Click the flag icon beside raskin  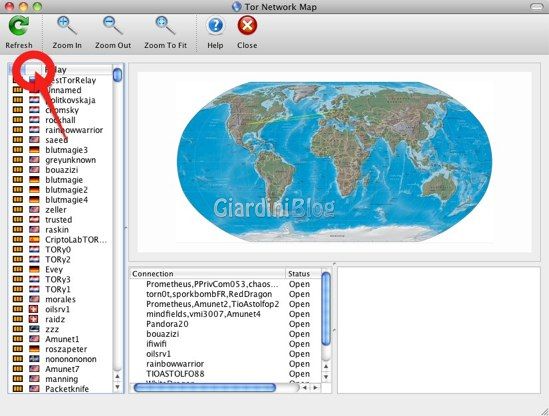[x=34, y=229]
